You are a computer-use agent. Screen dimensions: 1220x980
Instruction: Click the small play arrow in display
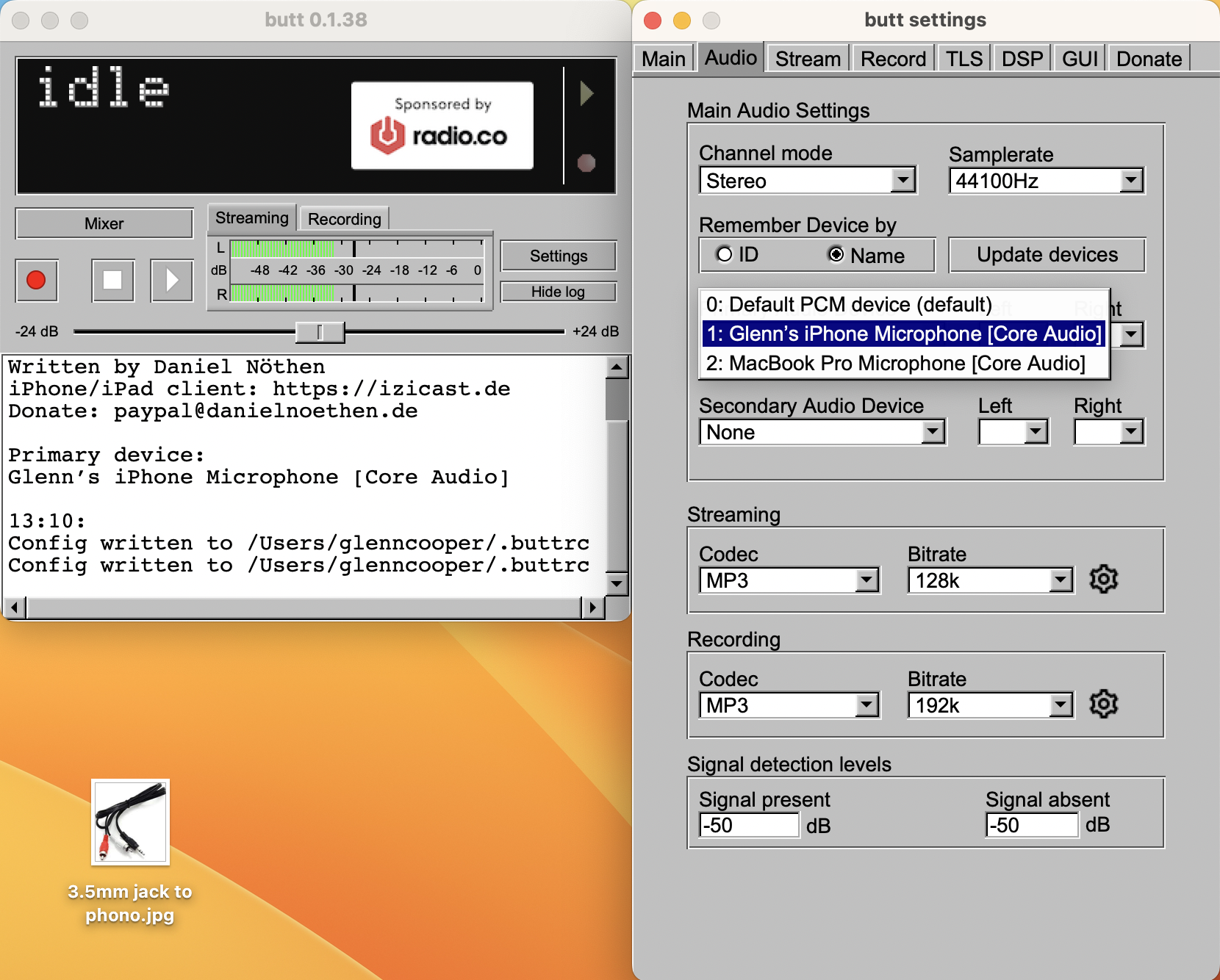[586, 93]
